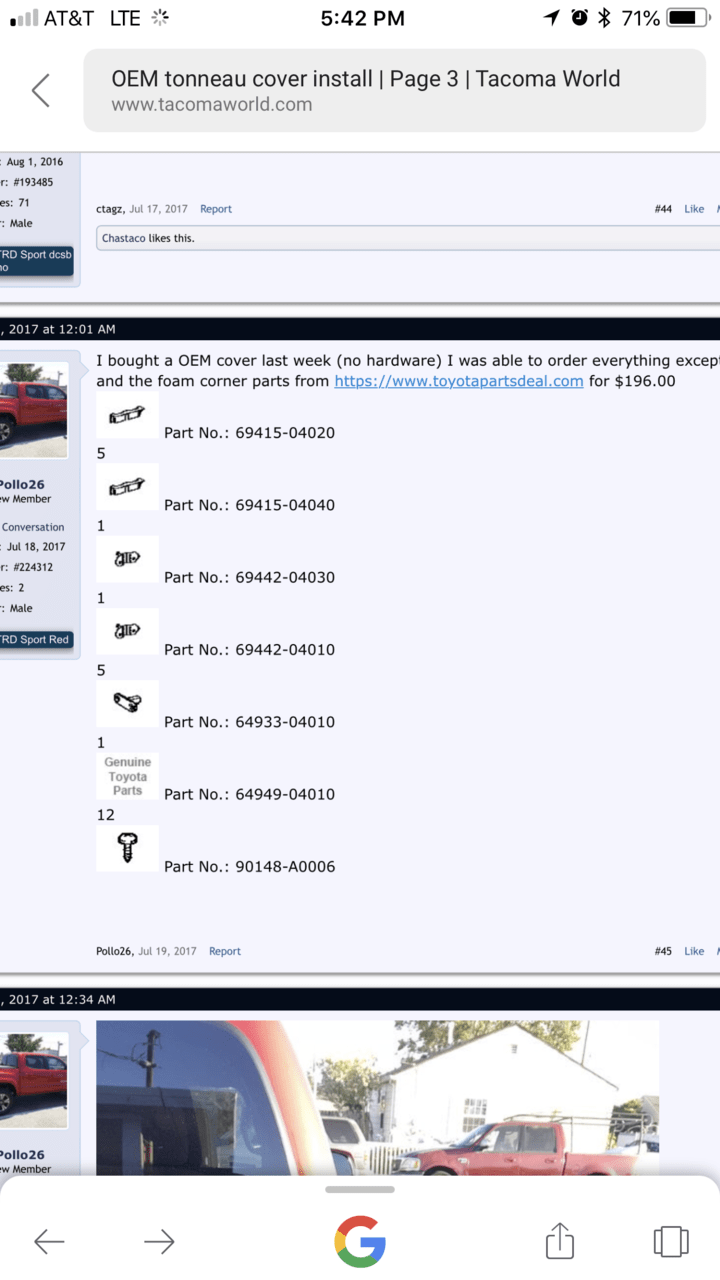Tap the Bluetooth icon in status bar
The image size is (720, 1280).
(604, 18)
